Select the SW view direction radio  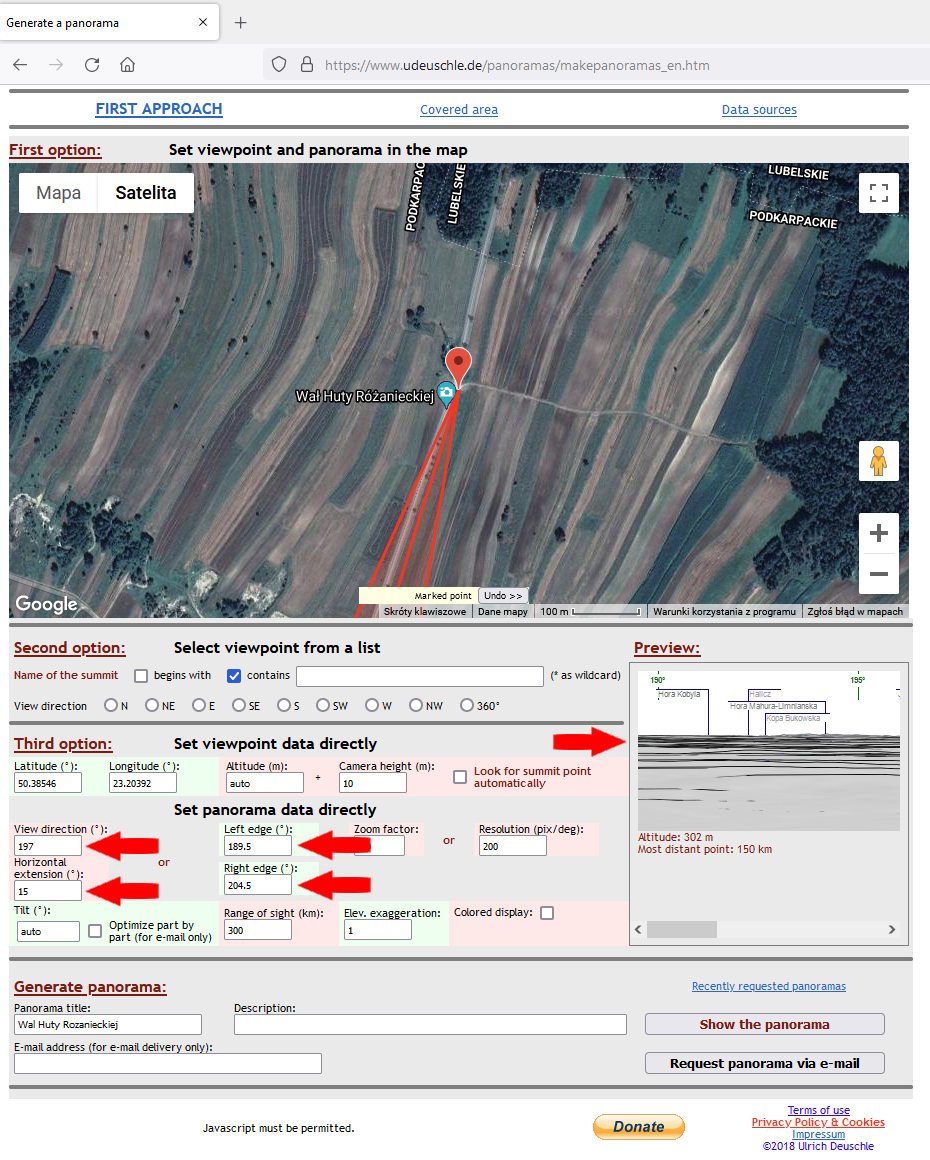pyautogui.click(x=323, y=705)
